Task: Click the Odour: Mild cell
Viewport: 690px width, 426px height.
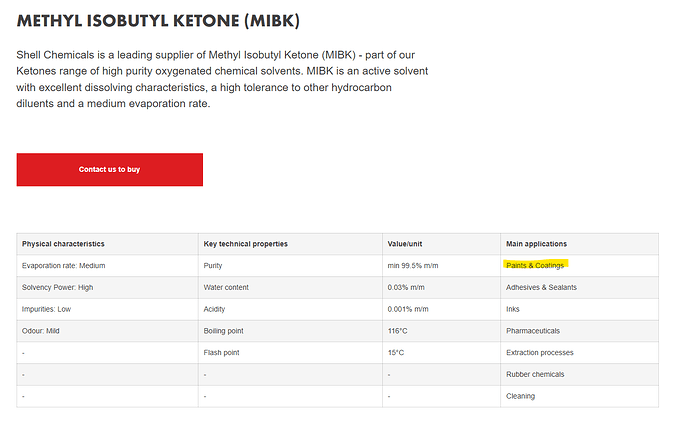Action: pyautogui.click(x=41, y=331)
